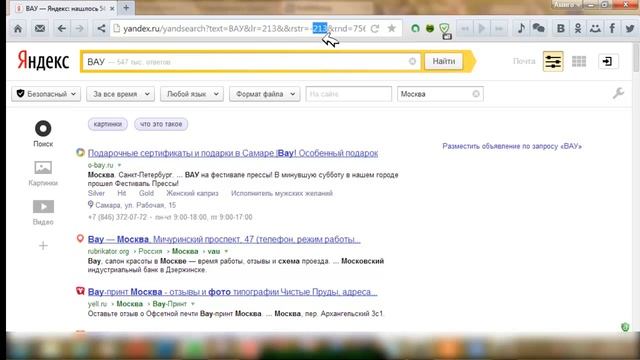The image size is (640, 360).
Task: Open the 'Женский каприз' sitelink
Action: [192, 193]
